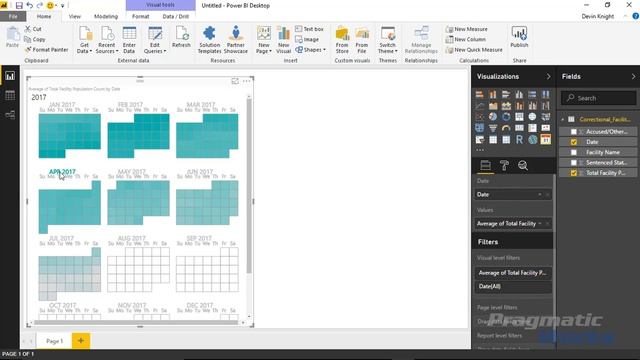The height and width of the screenshot is (360, 640).
Task: Select the stacked bar chart visualization
Action: [480, 94]
